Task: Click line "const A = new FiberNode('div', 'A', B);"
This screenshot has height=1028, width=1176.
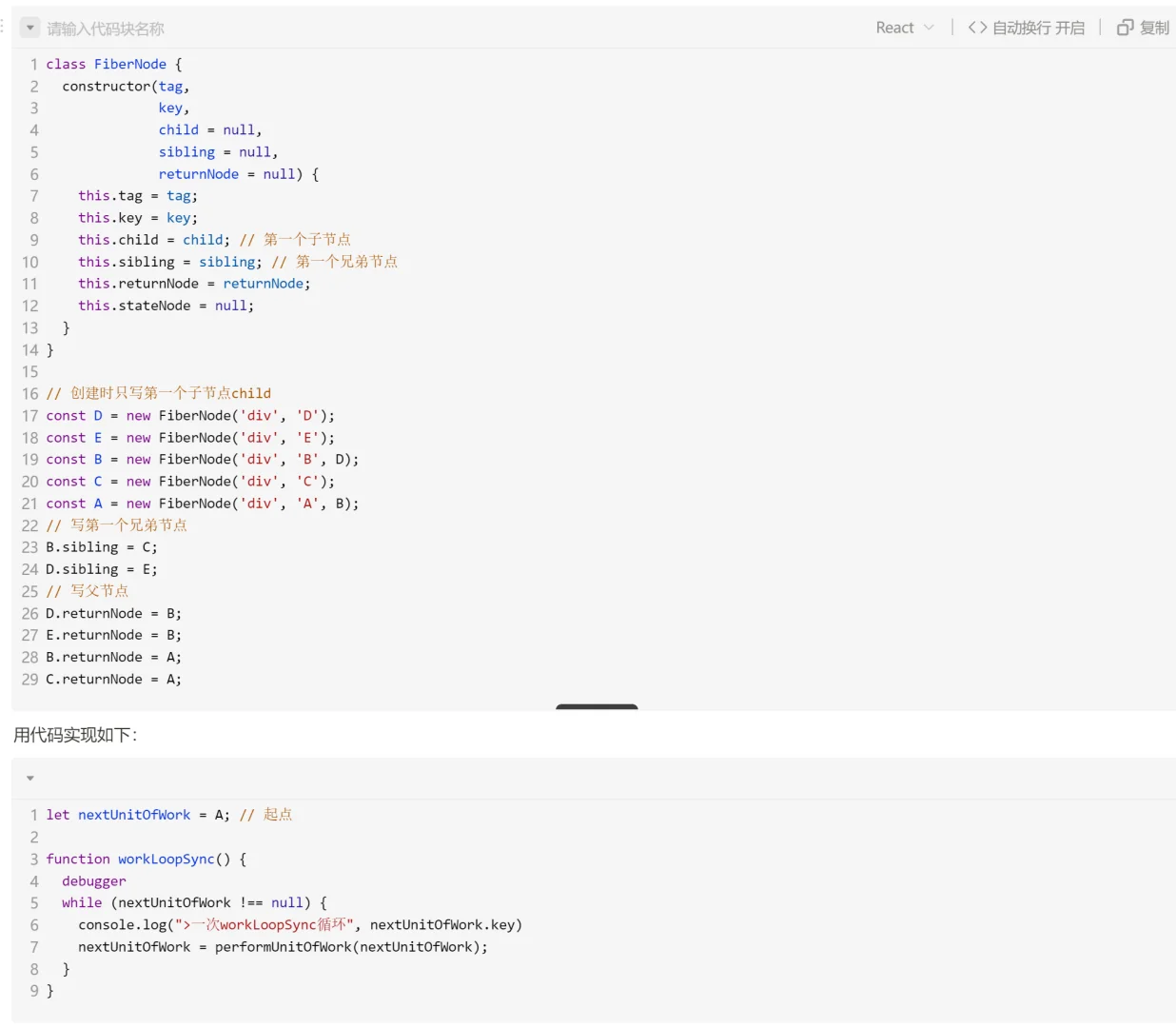Action: tap(203, 503)
